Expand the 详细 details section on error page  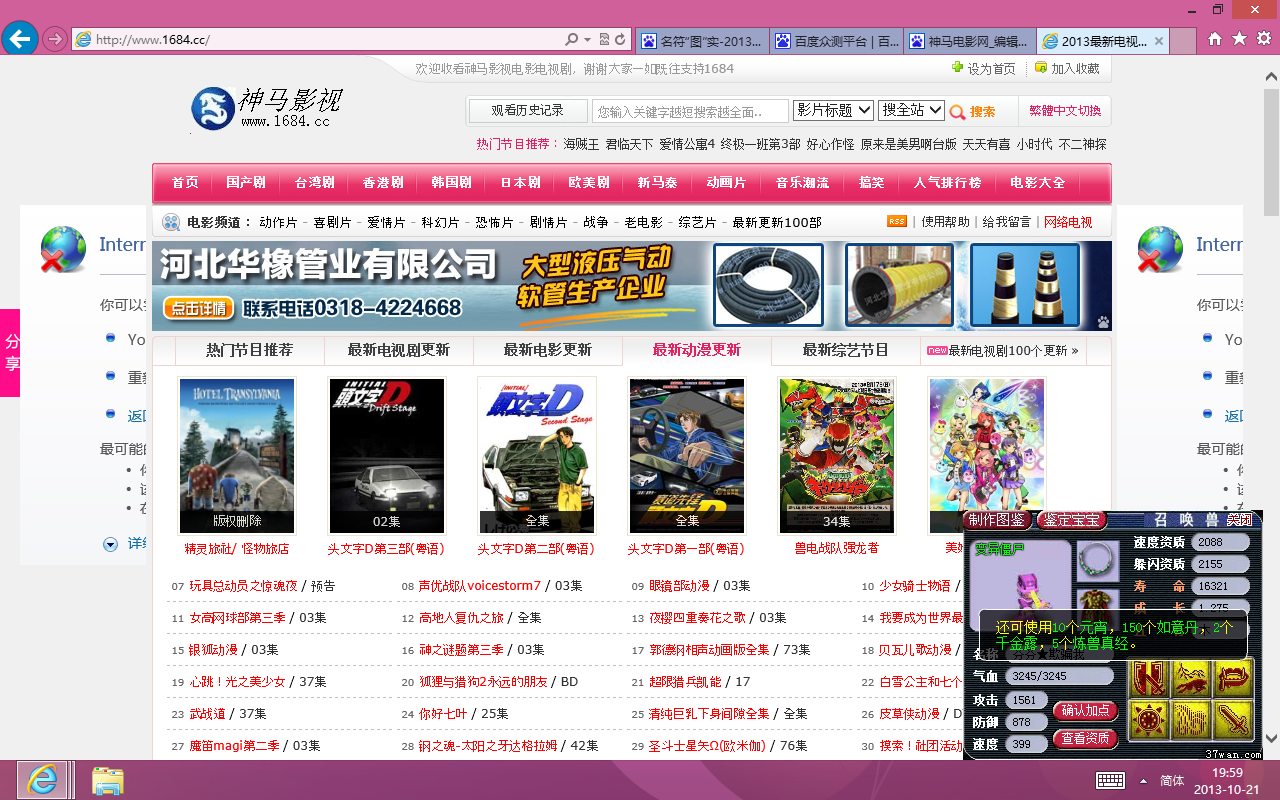125,544
